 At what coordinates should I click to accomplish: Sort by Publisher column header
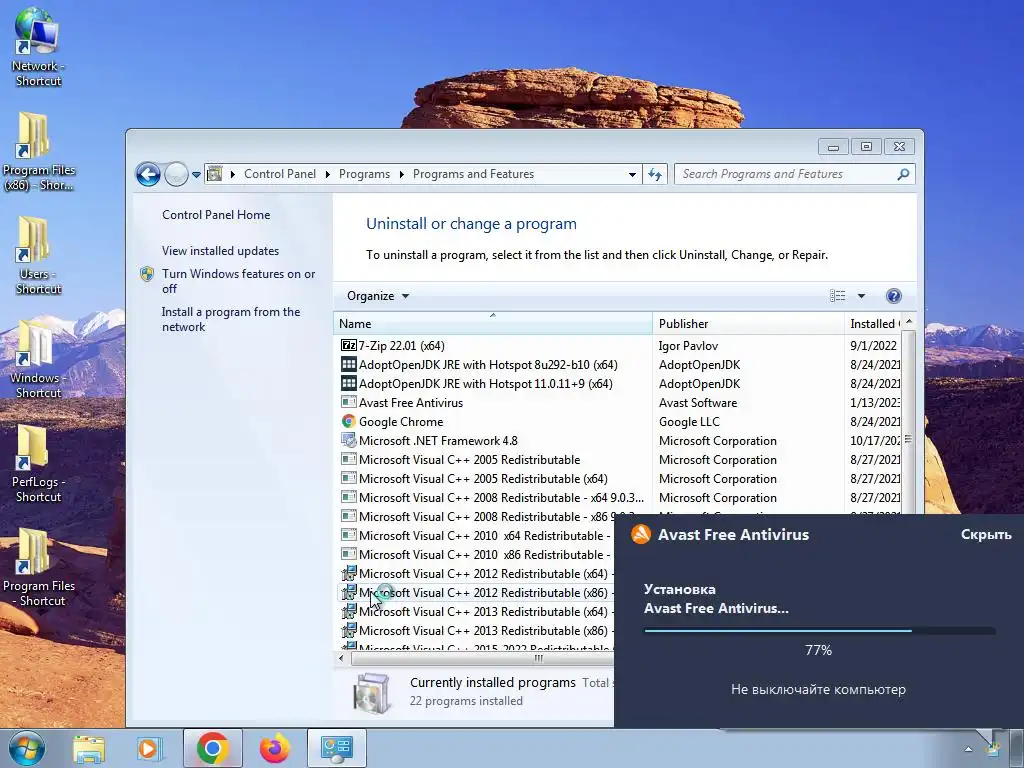748,323
